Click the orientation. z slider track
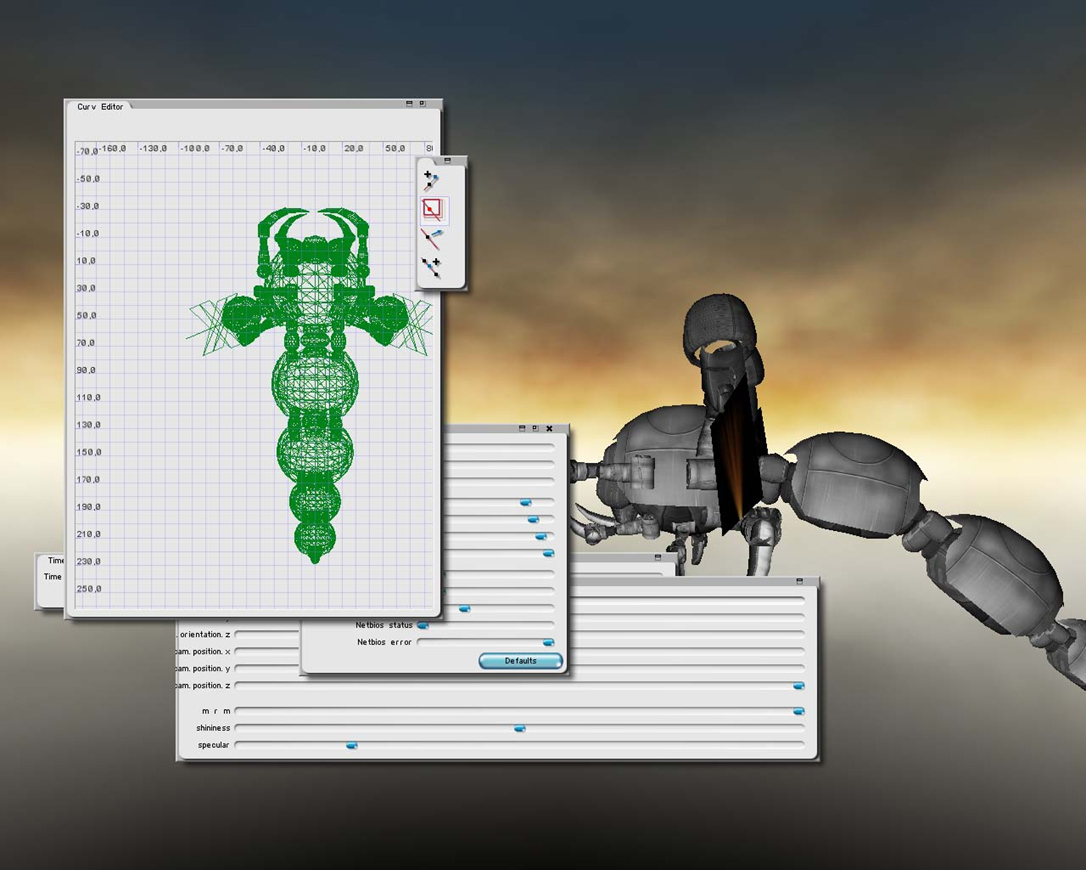The width and height of the screenshot is (1086, 870). [x=266, y=635]
